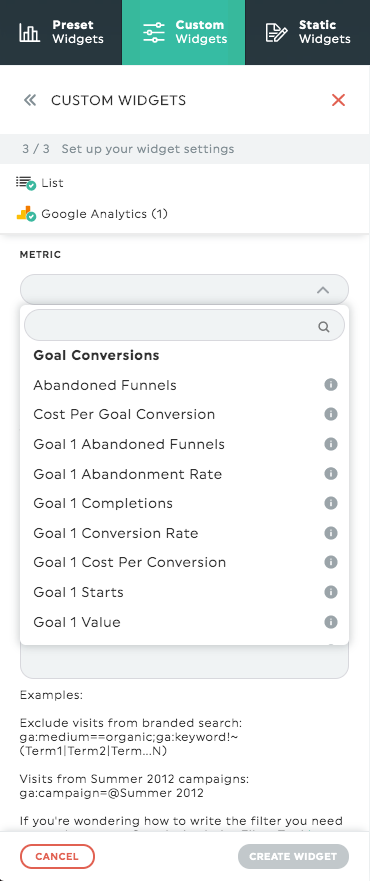This screenshot has width=370, height=881.
Task: Collapse the Metric dropdown using the chevron
Action: (x=322, y=290)
